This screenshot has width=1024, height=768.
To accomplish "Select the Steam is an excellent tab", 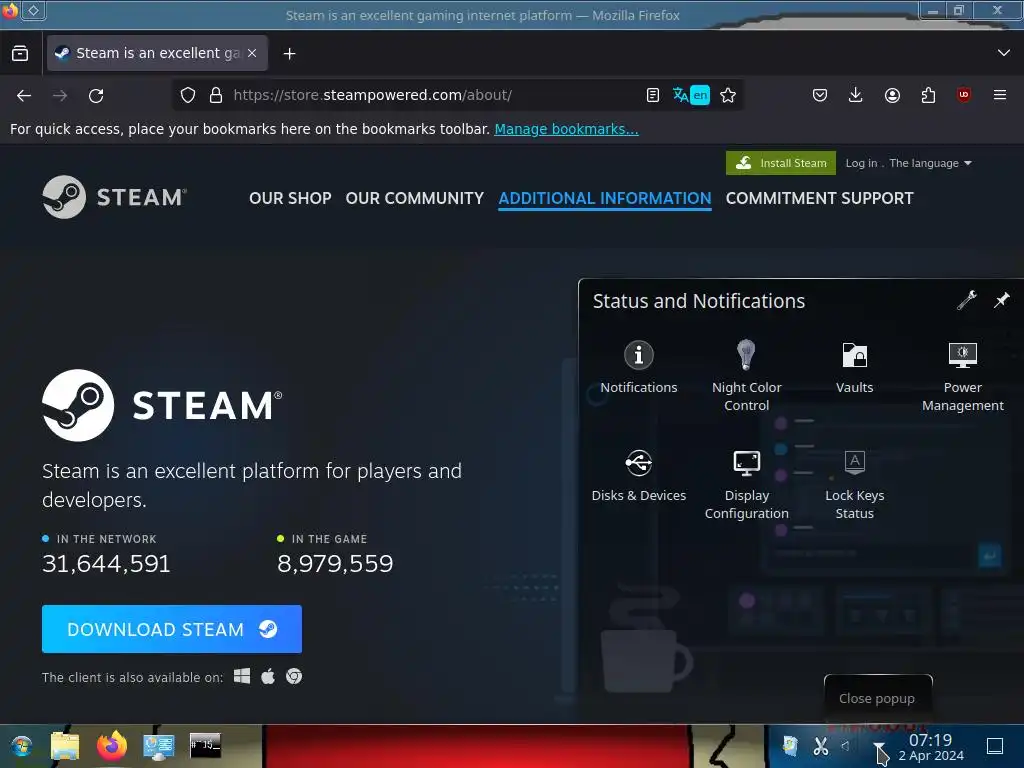I will [157, 53].
